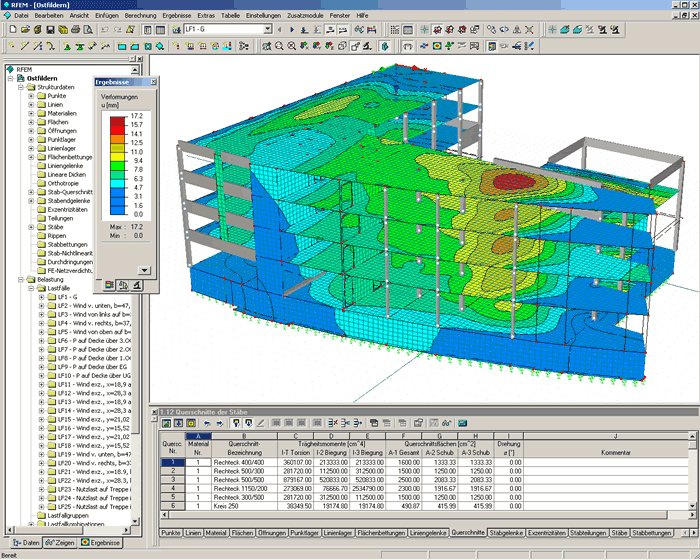
Task: Click the table view toolbar icon
Action: click(160, 29)
